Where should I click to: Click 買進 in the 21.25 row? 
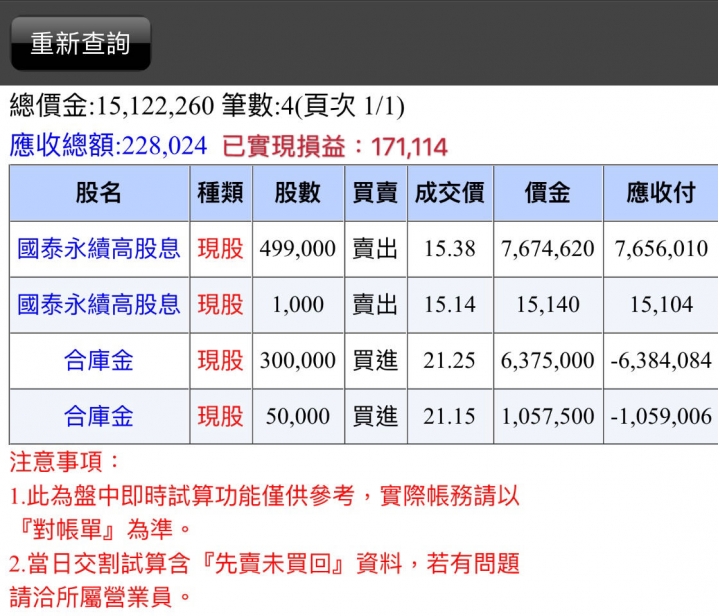tap(376, 361)
